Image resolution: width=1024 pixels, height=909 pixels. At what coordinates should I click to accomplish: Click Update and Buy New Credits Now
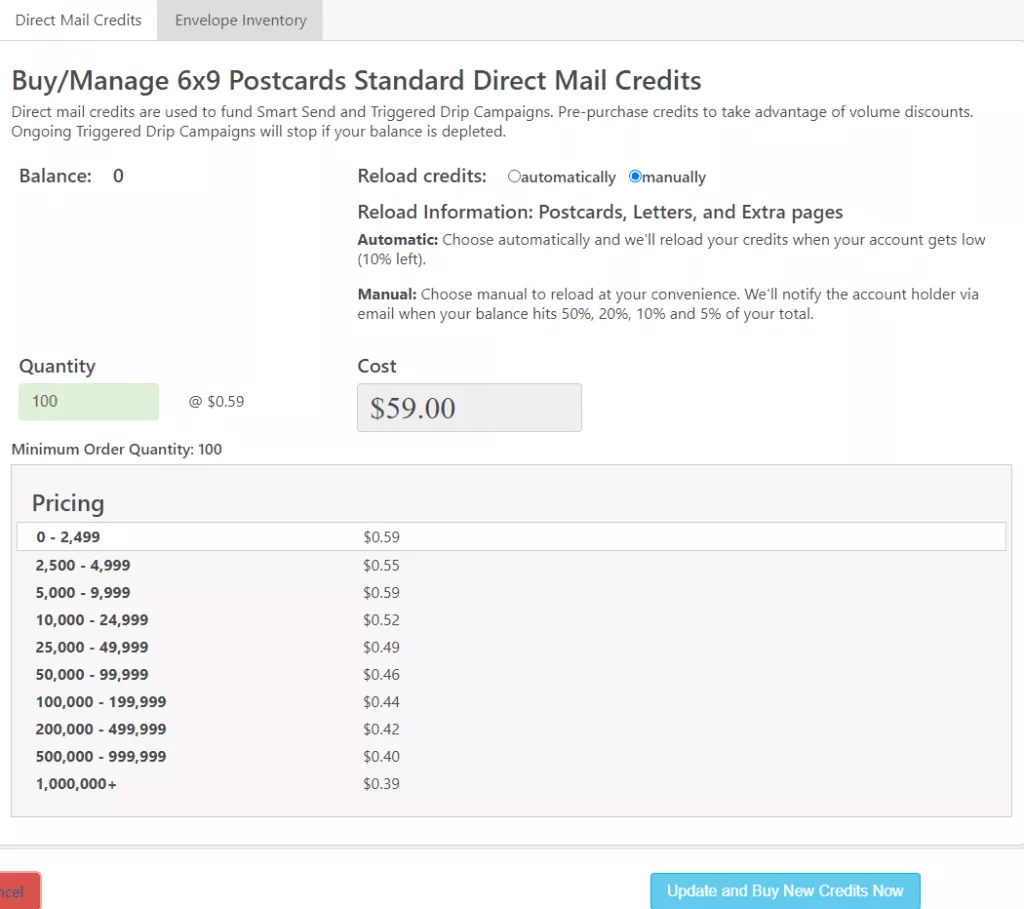[x=785, y=891]
